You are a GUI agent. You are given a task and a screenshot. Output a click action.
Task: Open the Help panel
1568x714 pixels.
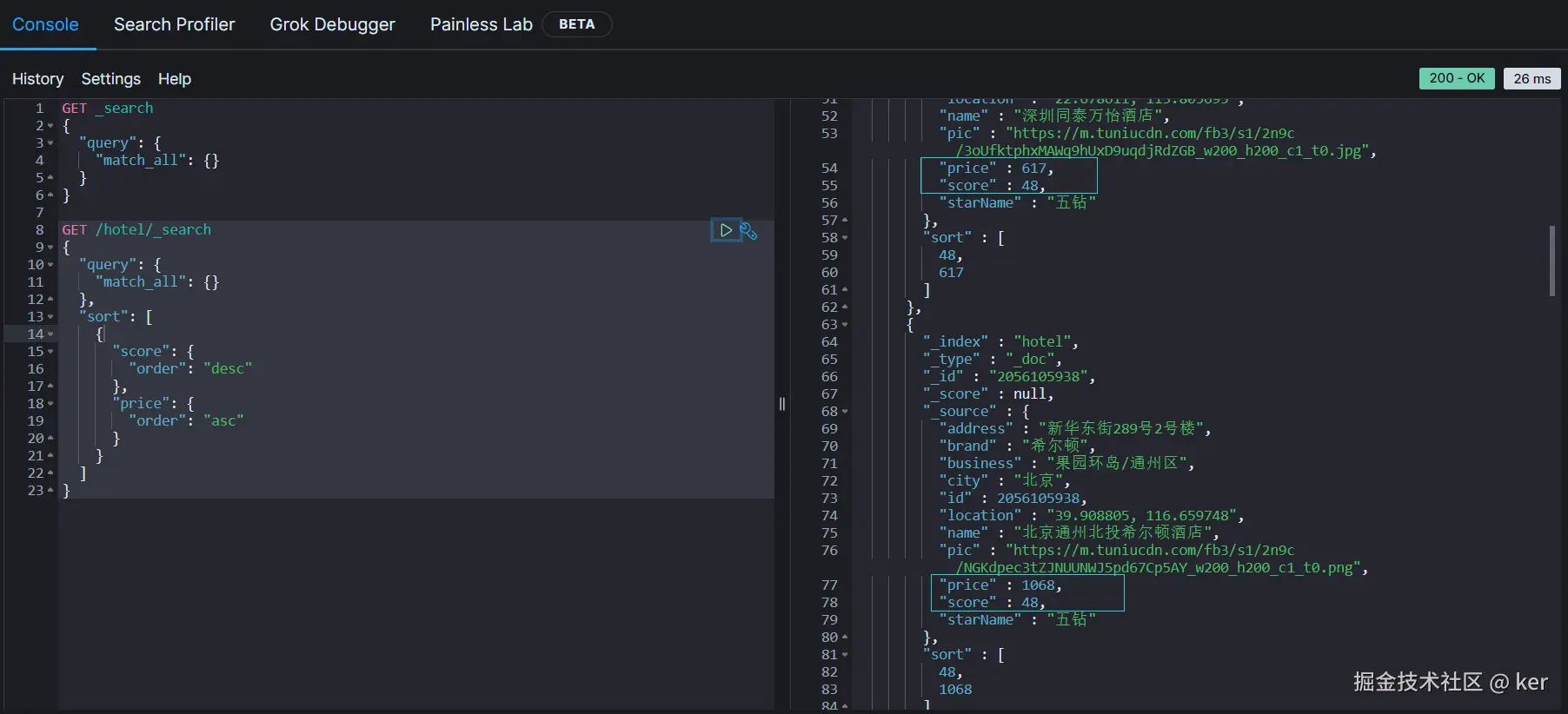click(175, 79)
